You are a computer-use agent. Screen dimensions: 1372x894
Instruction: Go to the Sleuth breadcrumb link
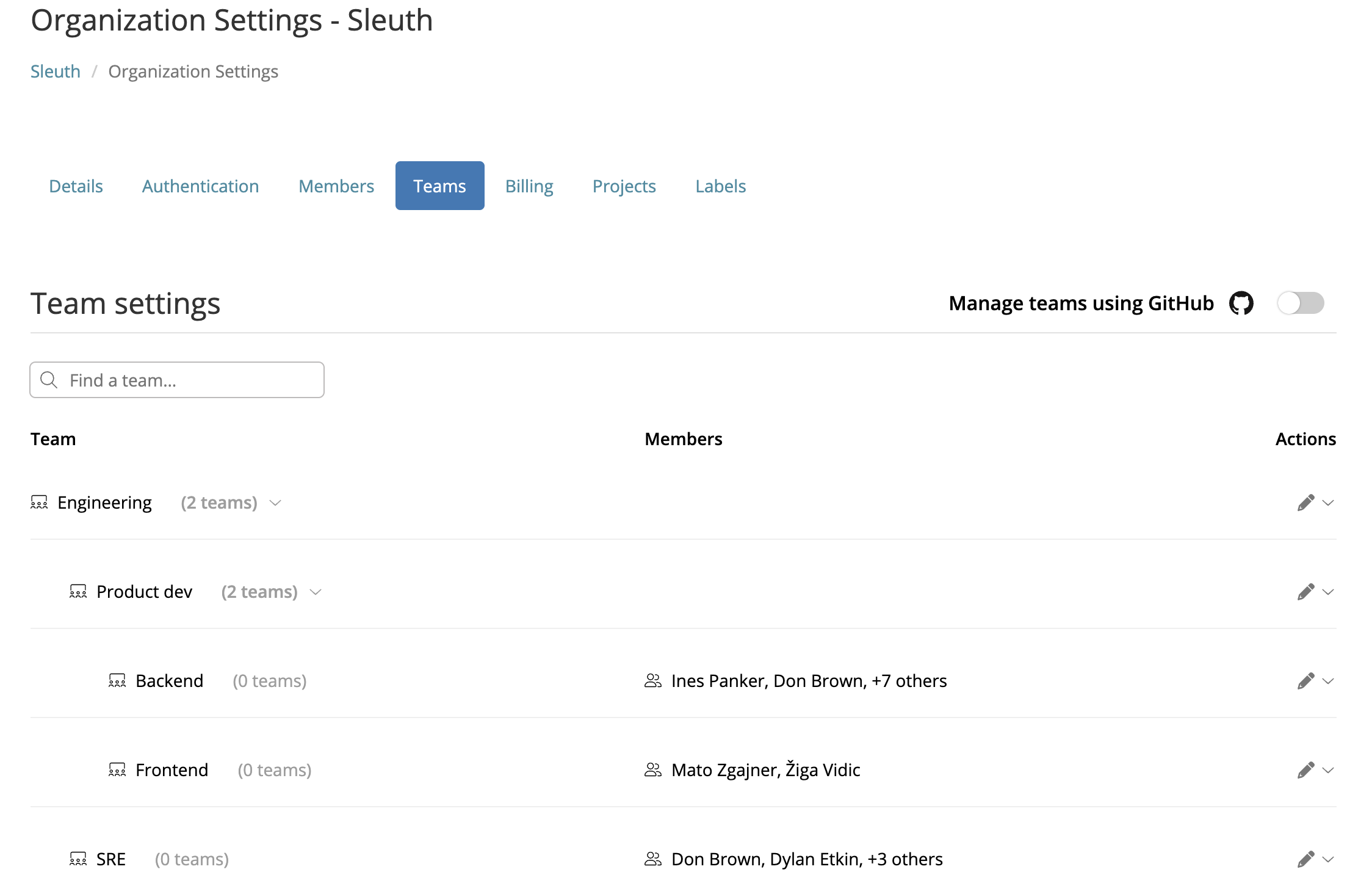tap(56, 71)
